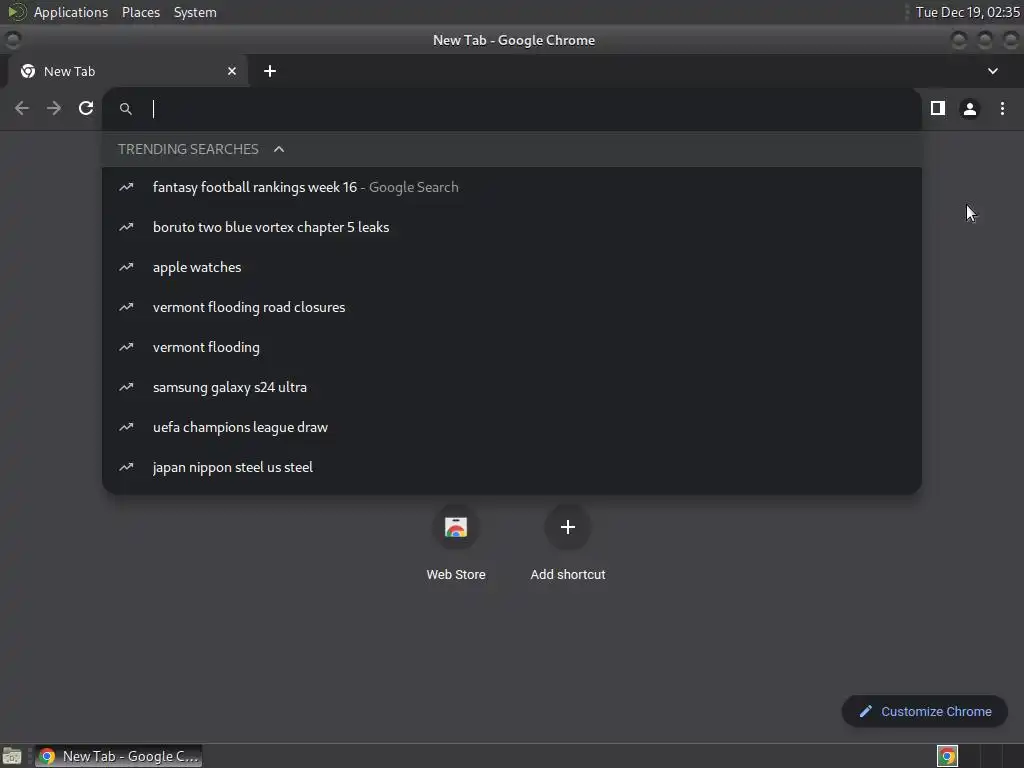Image resolution: width=1024 pixels, height=768 pixels.
Task: Click the Chrome icon in bottom-right tray
Action: (947, 756)
